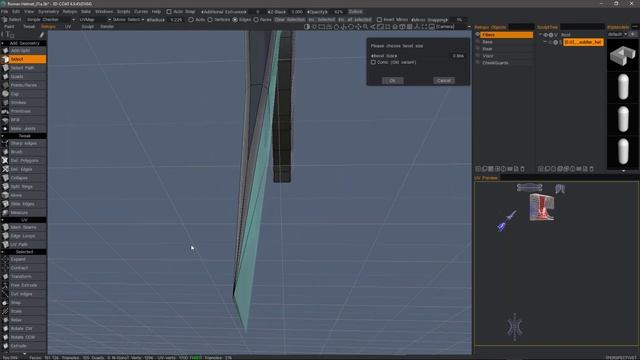This screenshot has height=360, width=640.
Task: Choose the Del. Polygons tool
Action: (x=24, y=161)
